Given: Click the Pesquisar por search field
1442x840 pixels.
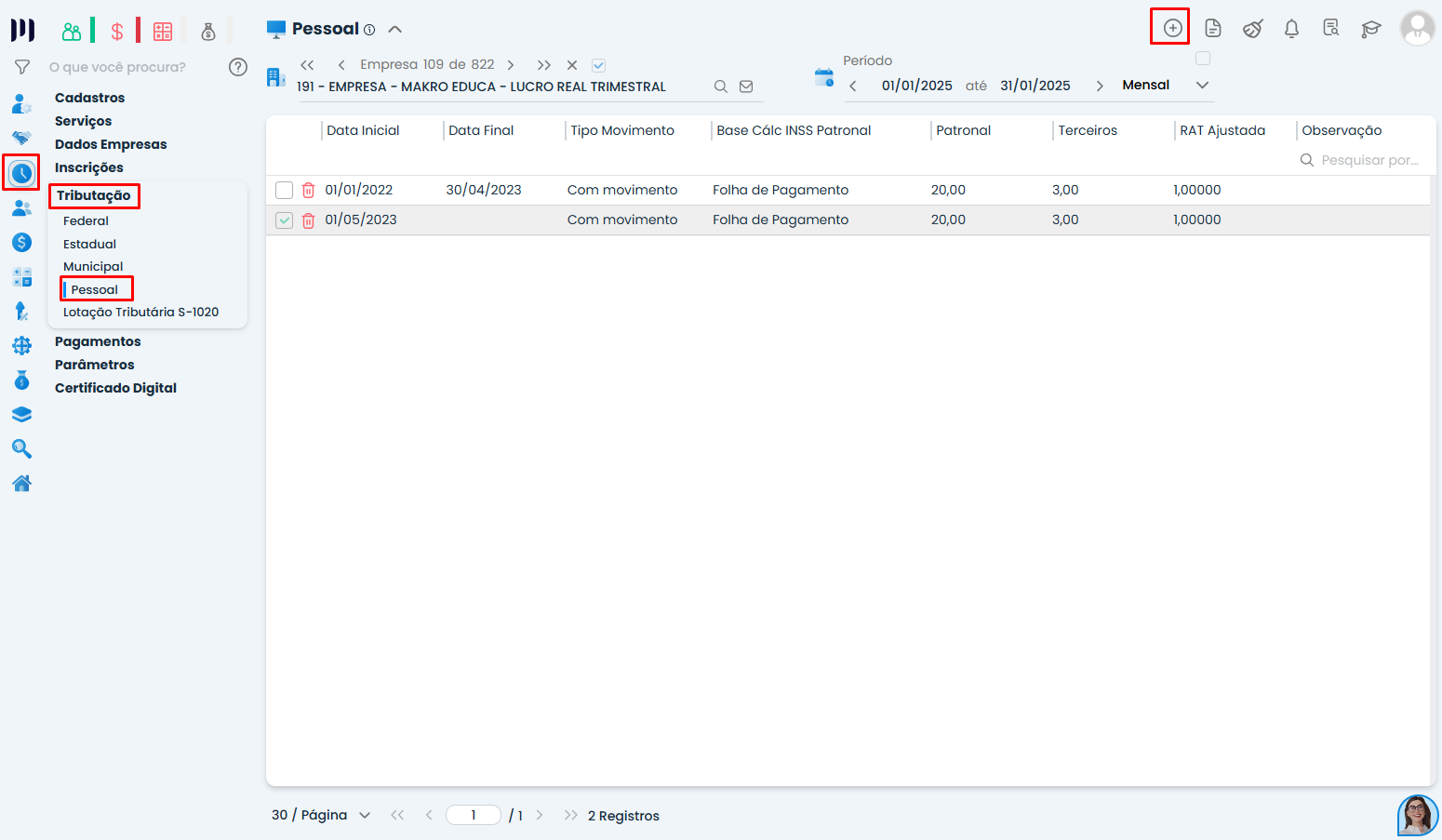Looking at the screenshot, I should click(1369, 160).
